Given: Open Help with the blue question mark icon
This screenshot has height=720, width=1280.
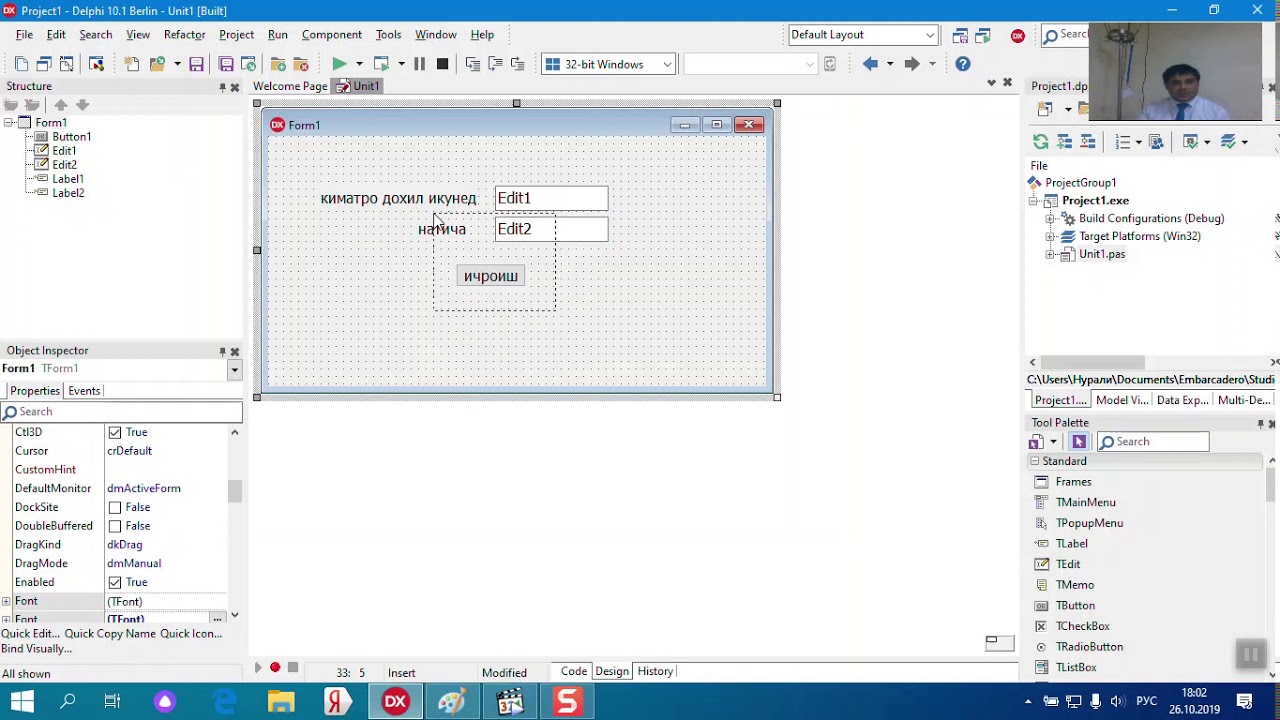Looking at the screenshot, I should 962,64.
